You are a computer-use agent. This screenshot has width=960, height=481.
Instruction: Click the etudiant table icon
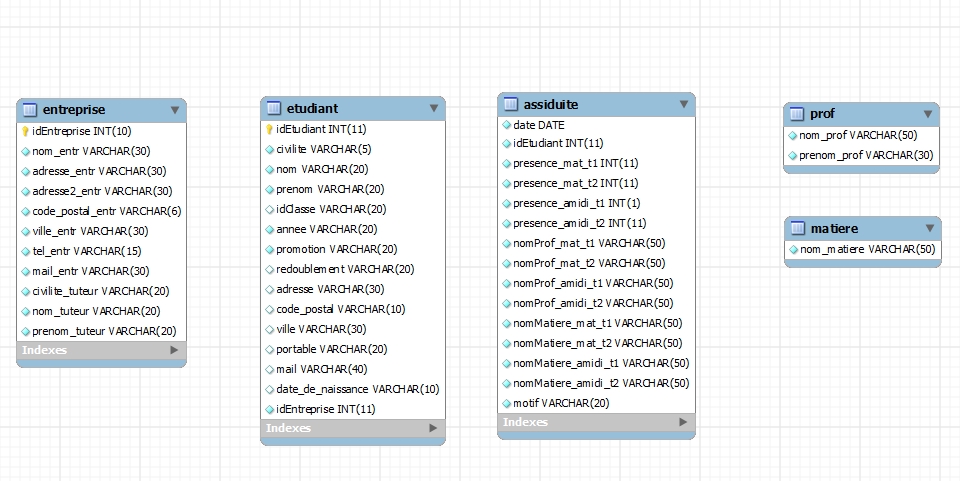pyautogui.click(x=274, y=108)
